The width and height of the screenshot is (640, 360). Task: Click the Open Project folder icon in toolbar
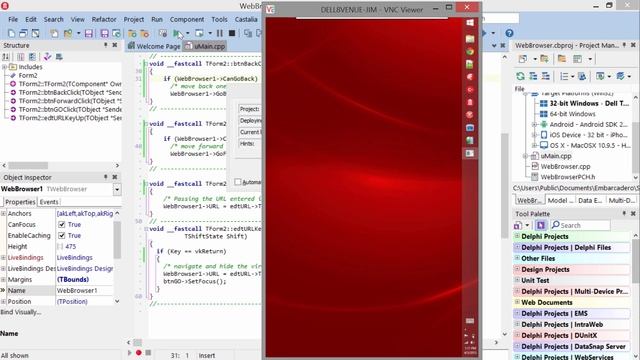point(68,33)
